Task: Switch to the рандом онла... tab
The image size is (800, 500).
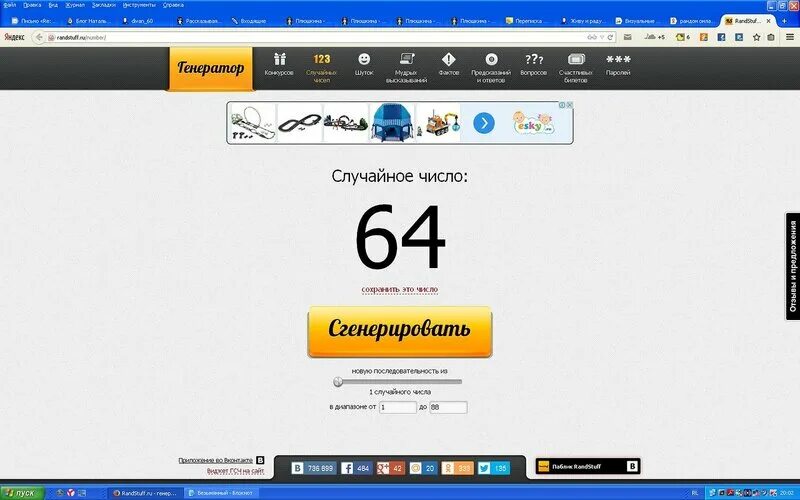Action: tap(693, 21)
